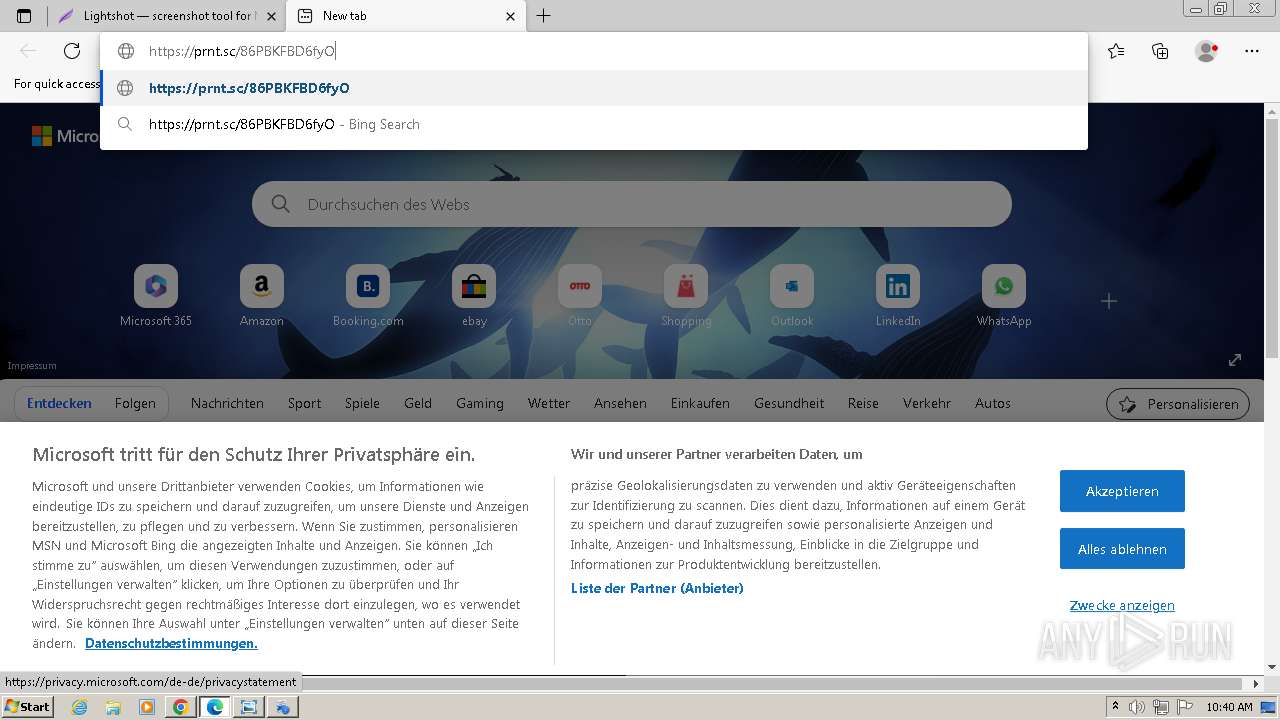Open the Shopping quick link
The image size is (1280, 720).
pos(686,296)
